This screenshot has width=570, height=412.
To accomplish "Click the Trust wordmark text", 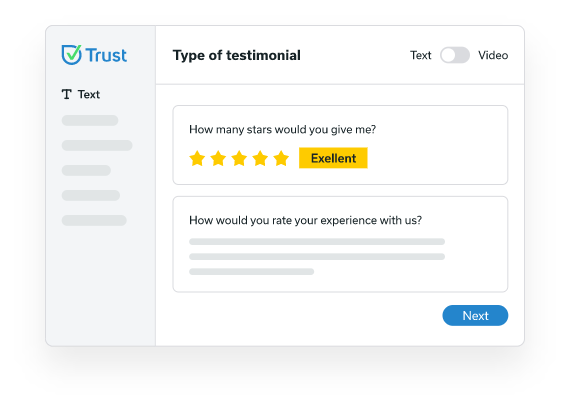I will click(x=106, y=55).
